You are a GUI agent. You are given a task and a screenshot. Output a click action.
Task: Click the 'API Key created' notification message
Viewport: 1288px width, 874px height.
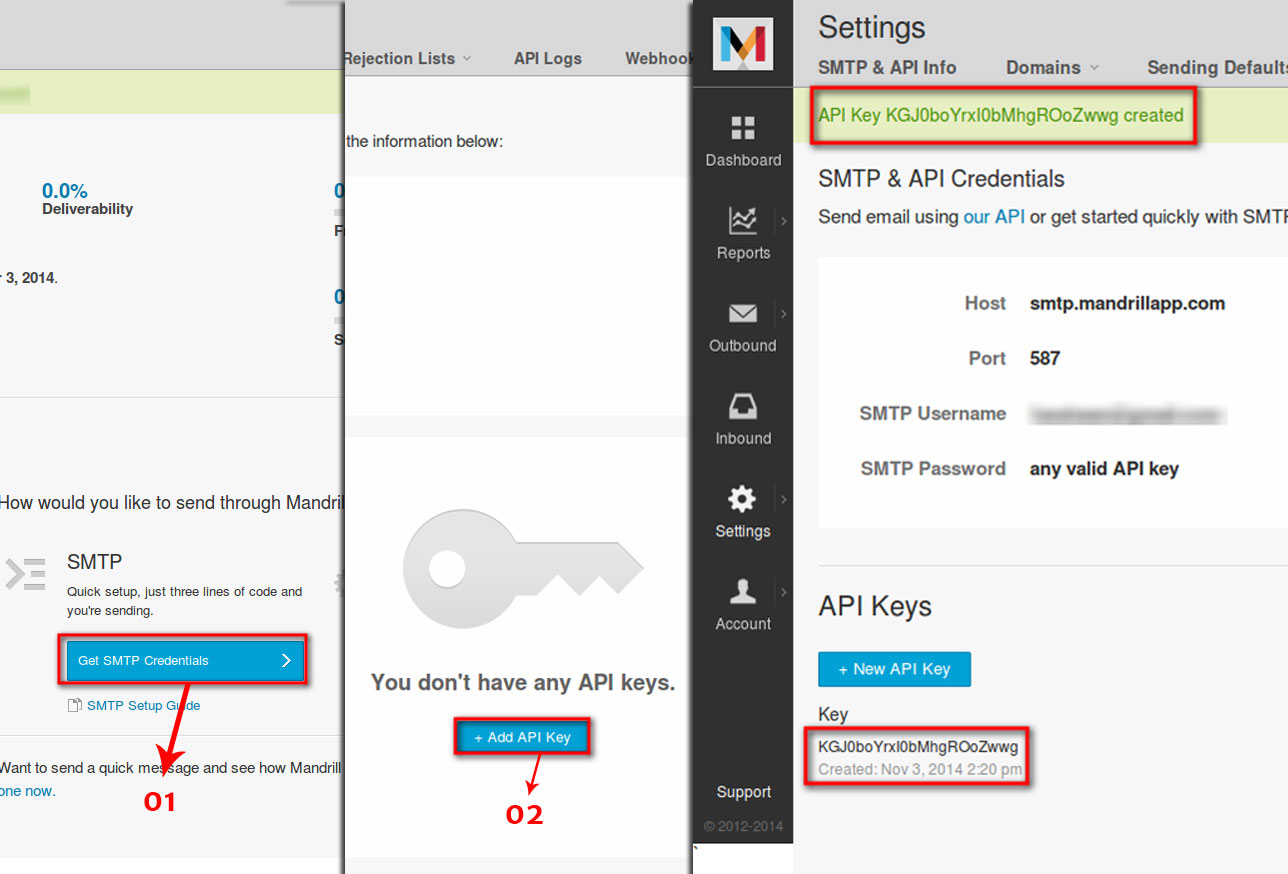[1000, 115]
